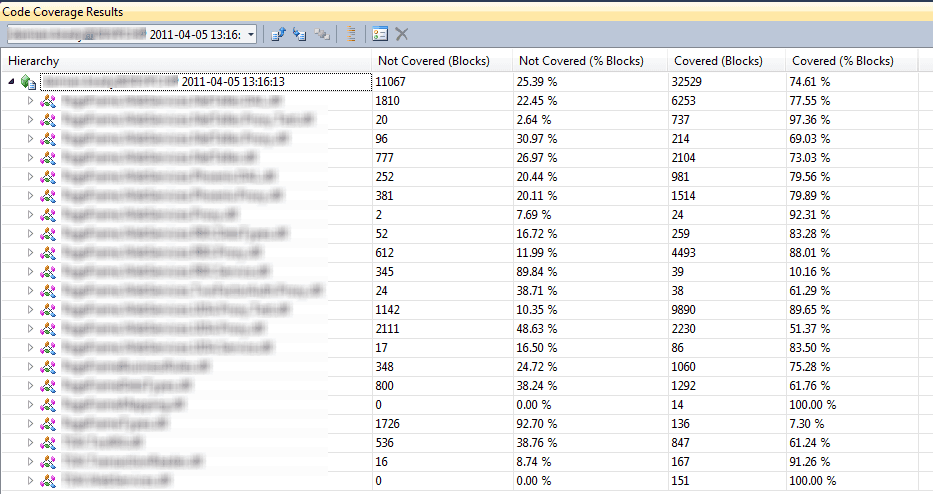This screenshot has height=494, width=933.
Task: Open the test run results dropdown
Action: [250, 34]
